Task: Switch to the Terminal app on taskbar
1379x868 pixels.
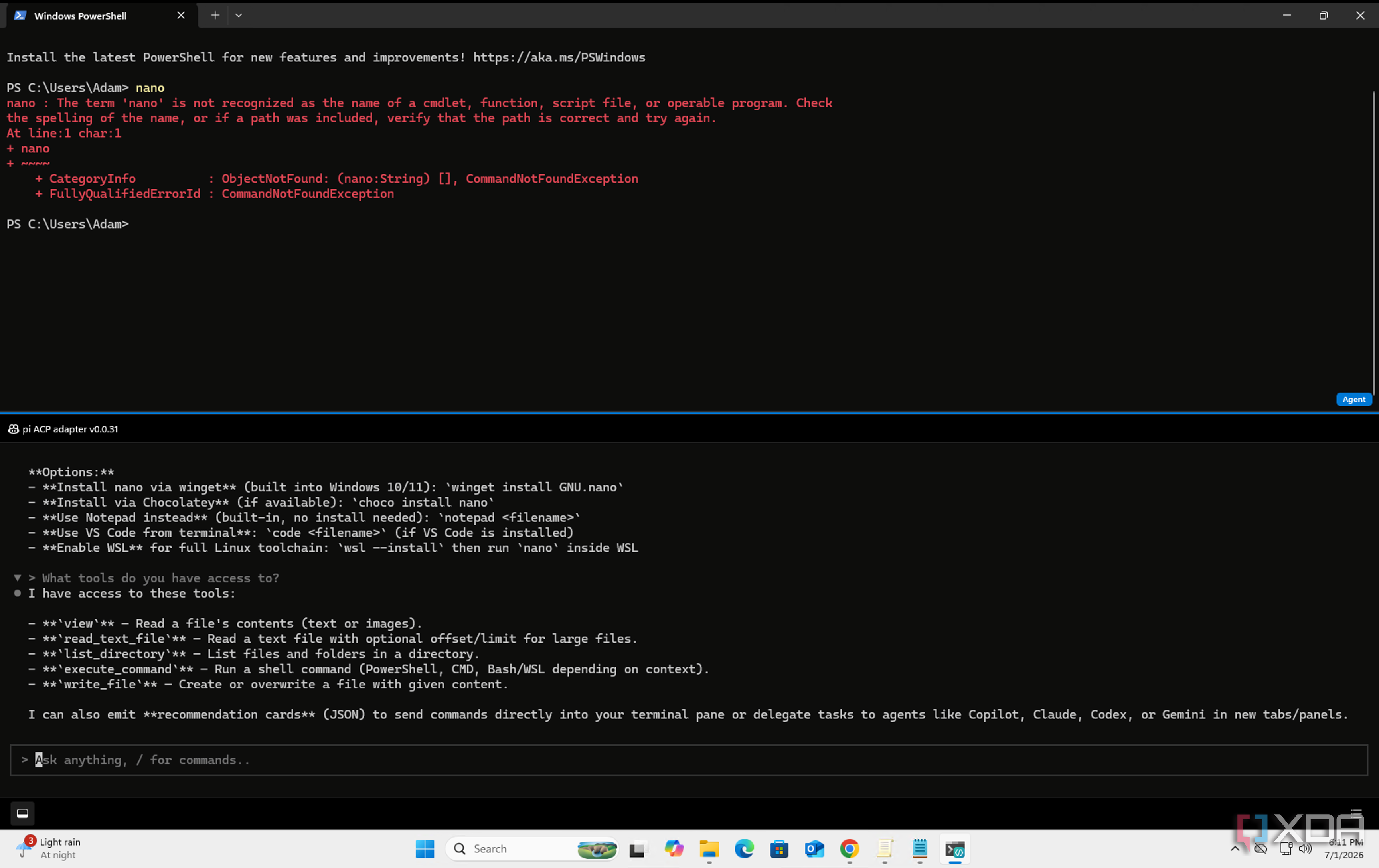Action: click(x=955, y=849)
